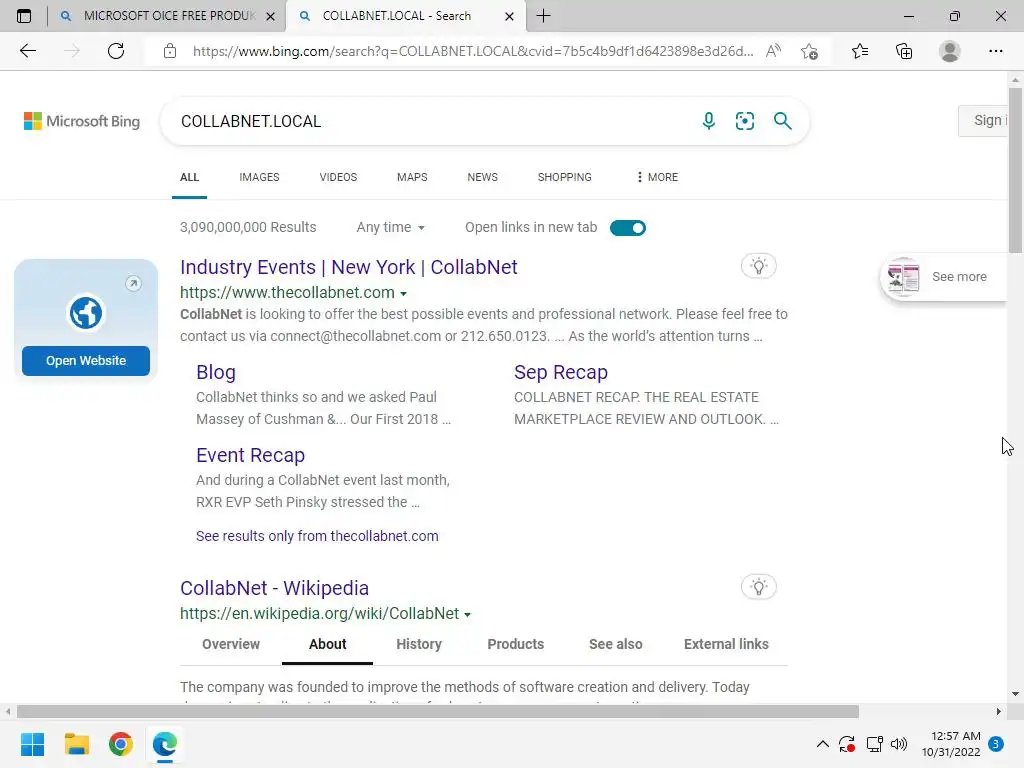
Task: Reload the page with refresh icon
Action: tap(116, 51)
